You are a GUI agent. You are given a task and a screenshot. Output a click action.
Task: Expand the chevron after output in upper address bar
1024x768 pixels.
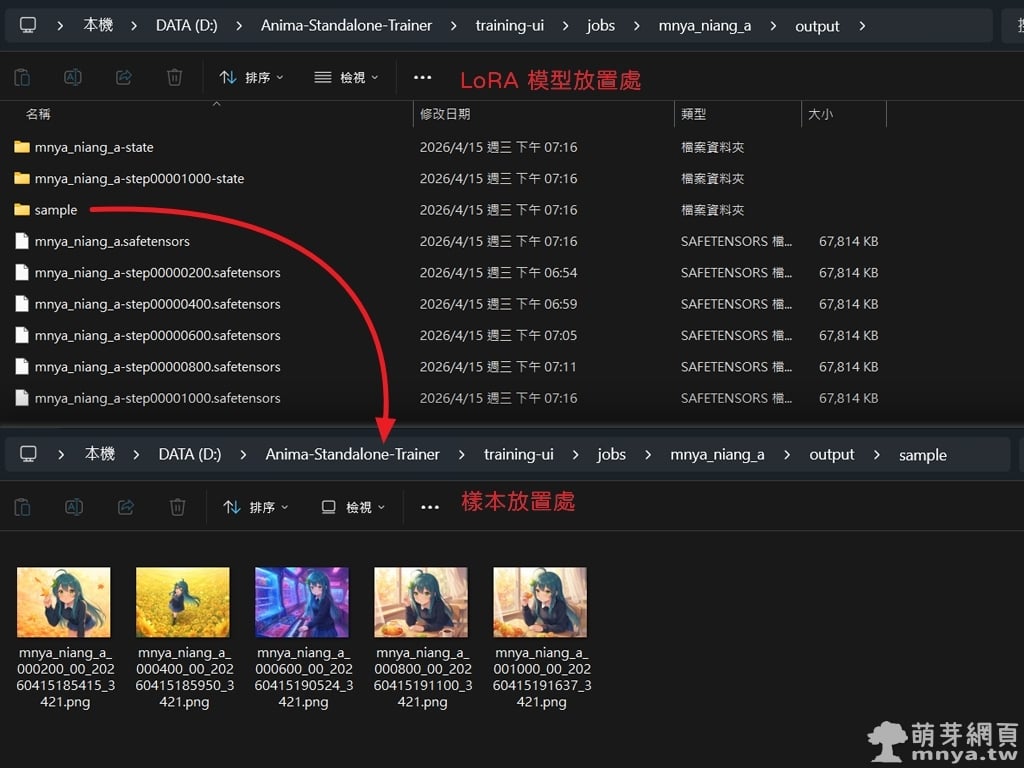tap(863, 26)
